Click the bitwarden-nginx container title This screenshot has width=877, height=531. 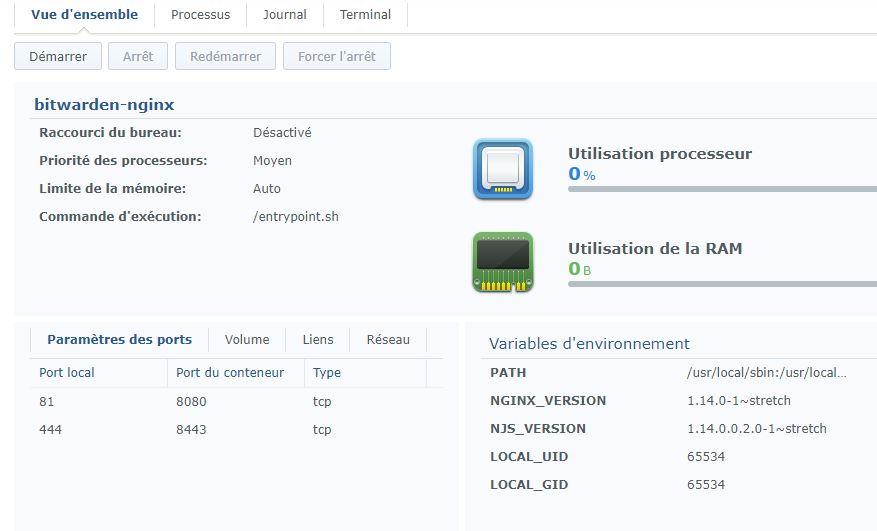pyautogui.click(x=104, y=105)
